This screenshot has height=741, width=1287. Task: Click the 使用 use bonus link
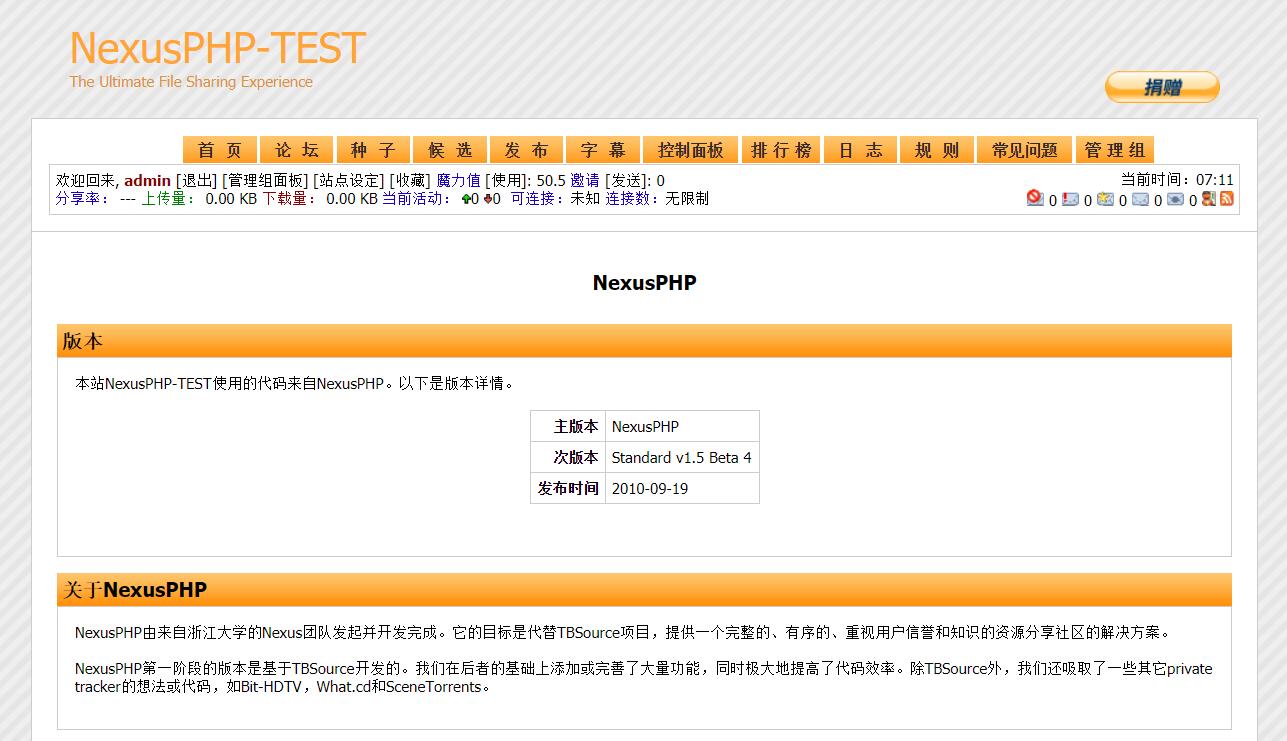pyautogui.click(x=508, y=180)
